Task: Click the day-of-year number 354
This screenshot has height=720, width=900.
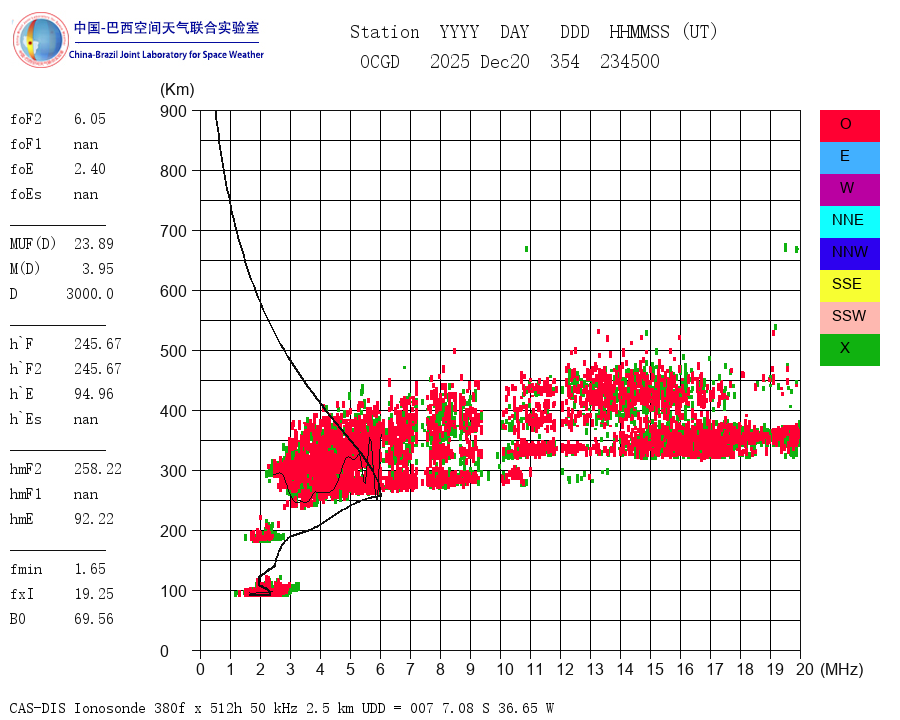Action: (565, 61)
